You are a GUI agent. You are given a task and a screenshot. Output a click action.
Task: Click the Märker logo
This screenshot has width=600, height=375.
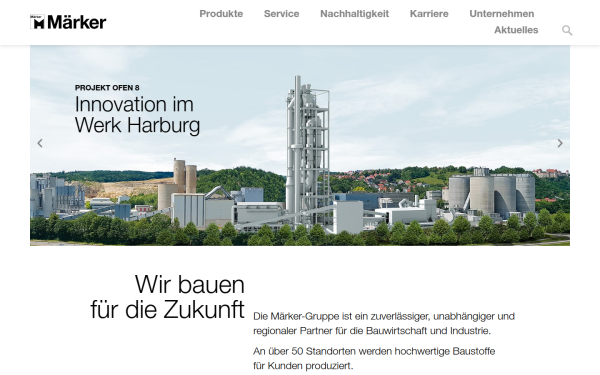point(68,22)
